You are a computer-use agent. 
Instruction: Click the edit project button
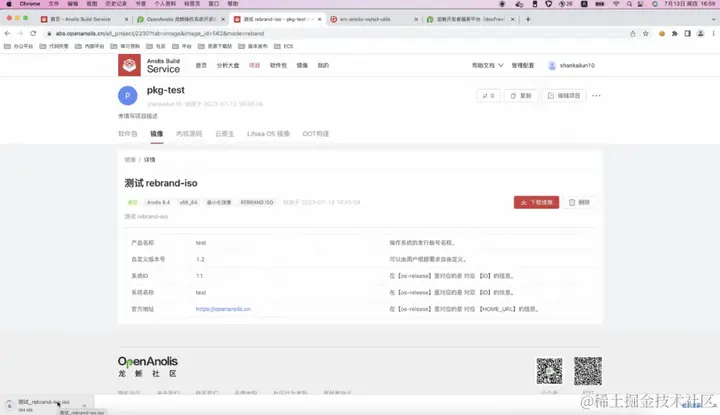pyautogui.click(x=564, y=95)
